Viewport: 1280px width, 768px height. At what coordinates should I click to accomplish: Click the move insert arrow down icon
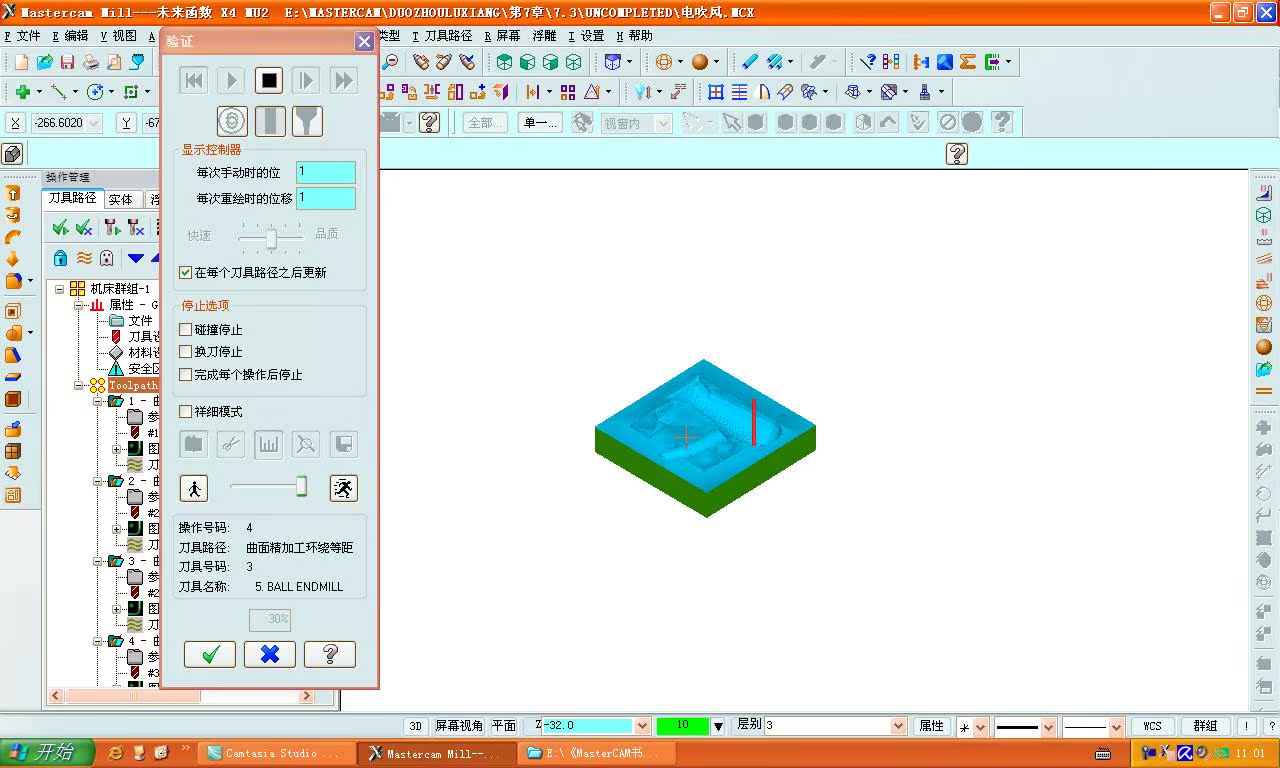pos(136,258)
